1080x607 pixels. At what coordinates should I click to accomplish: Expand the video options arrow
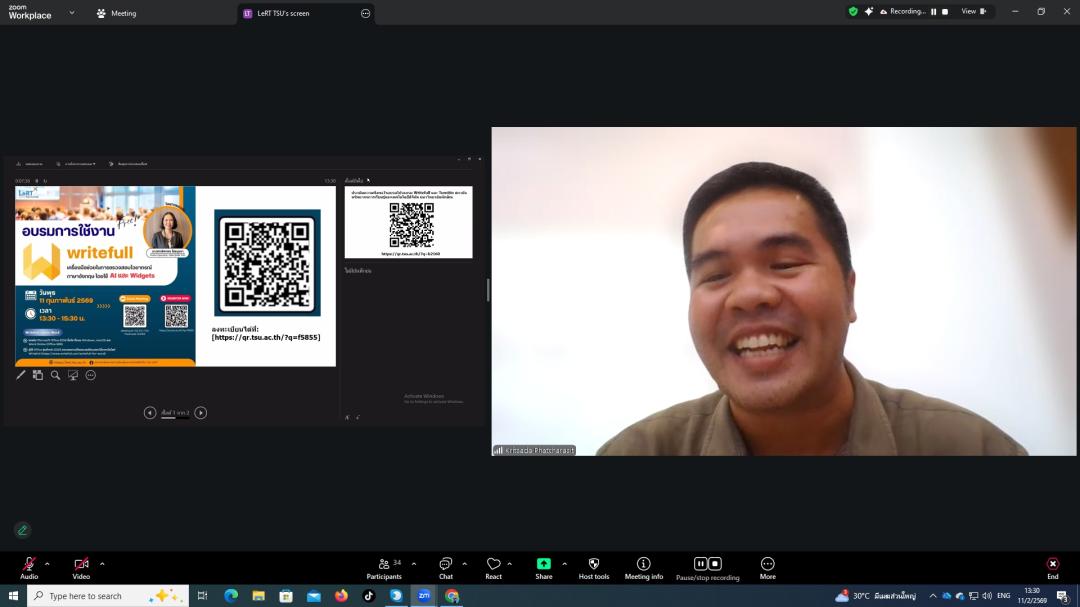pyautogui.click(x=102, y=563)
